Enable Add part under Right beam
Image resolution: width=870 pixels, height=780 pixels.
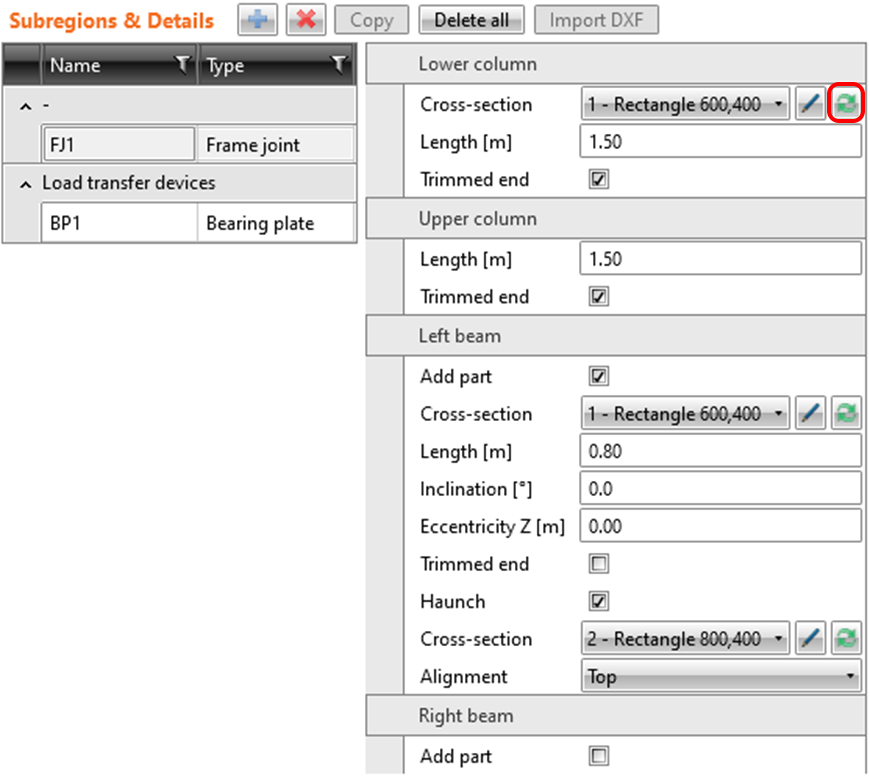point(599,756)
